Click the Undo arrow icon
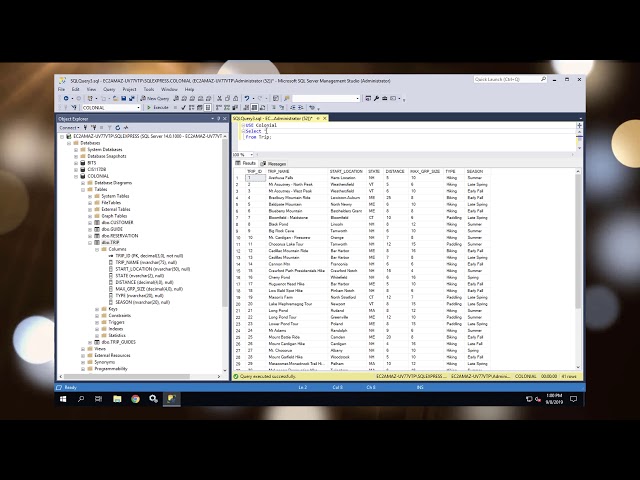This screenshot has width=640, height=480. tap(247, 98)
